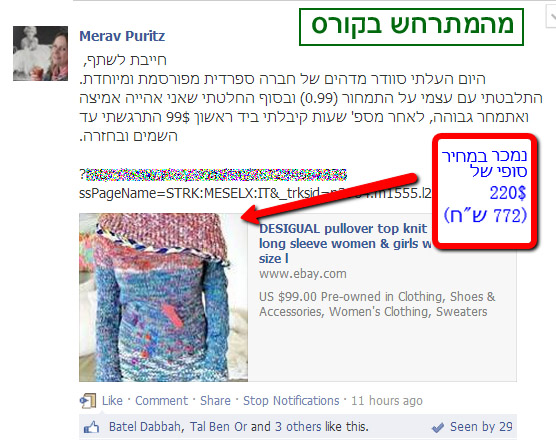Click the thumbs-up likes icon

91,427
